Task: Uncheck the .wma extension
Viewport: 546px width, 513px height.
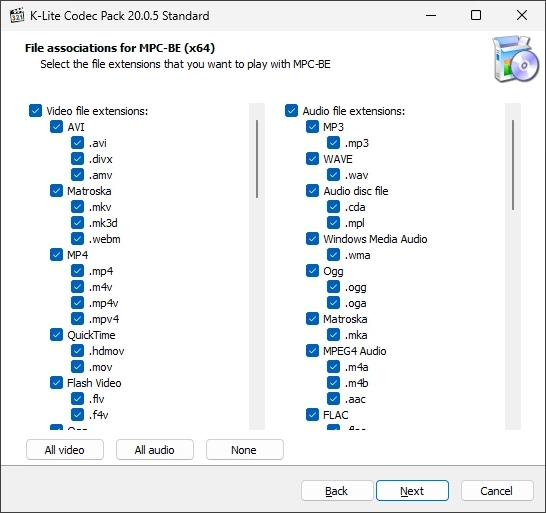Action: click(333, 255)
